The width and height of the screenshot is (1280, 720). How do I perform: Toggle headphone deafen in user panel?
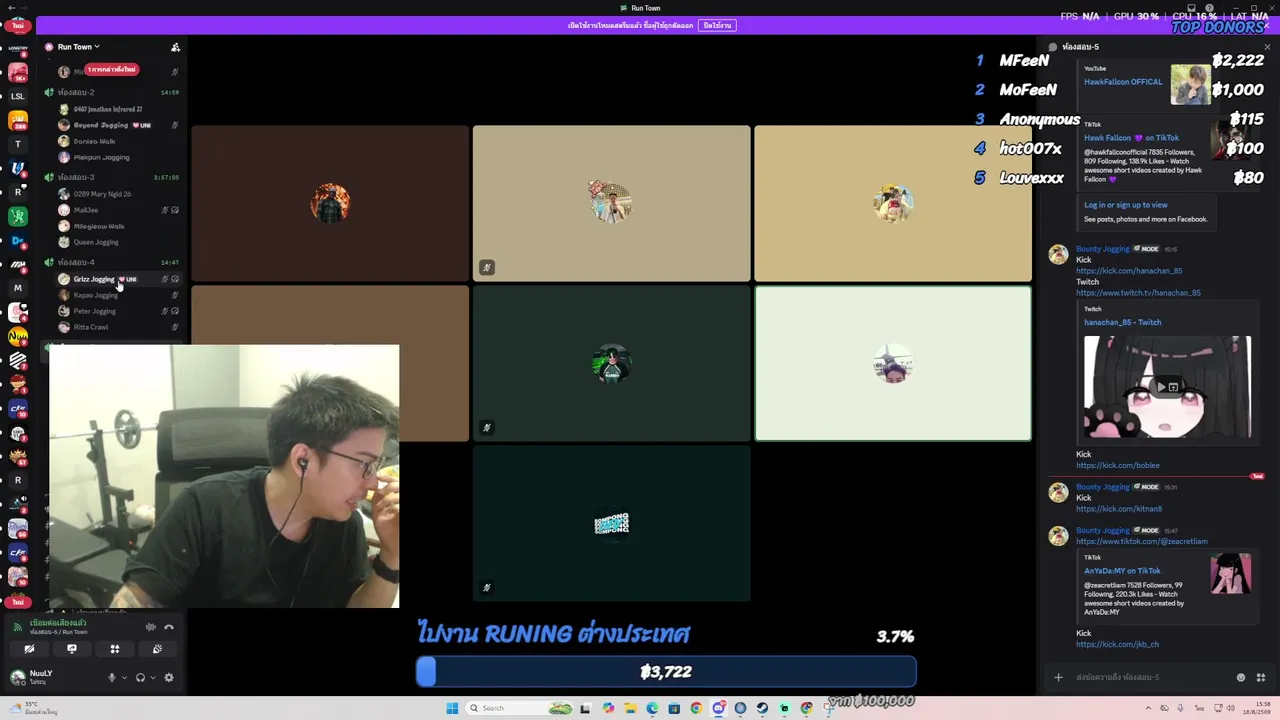(x=140, y=677)
